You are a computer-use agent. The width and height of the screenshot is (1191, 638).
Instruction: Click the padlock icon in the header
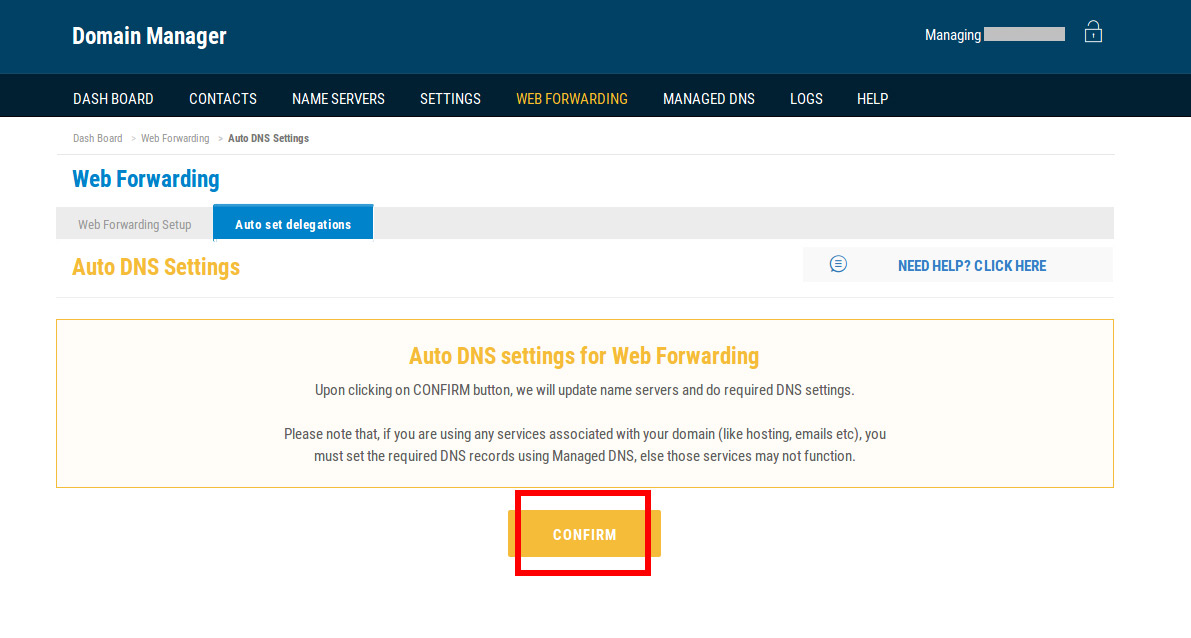(1093, 33)
